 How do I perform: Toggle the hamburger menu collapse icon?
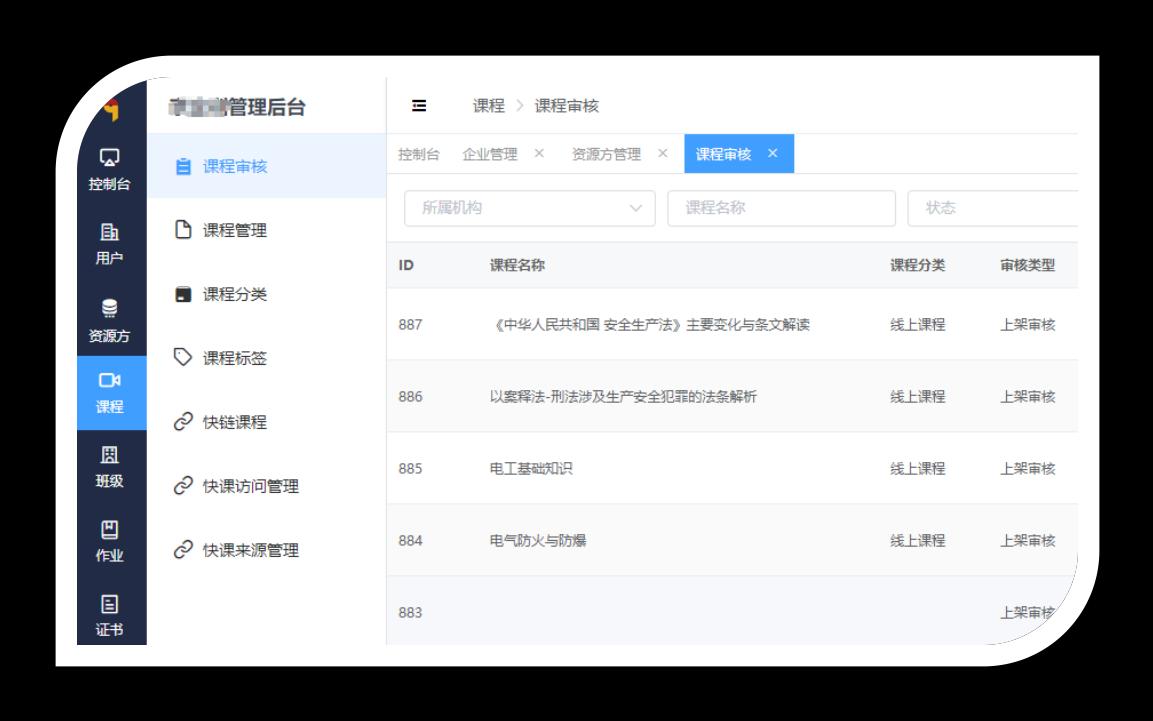[x=419, y=106]
